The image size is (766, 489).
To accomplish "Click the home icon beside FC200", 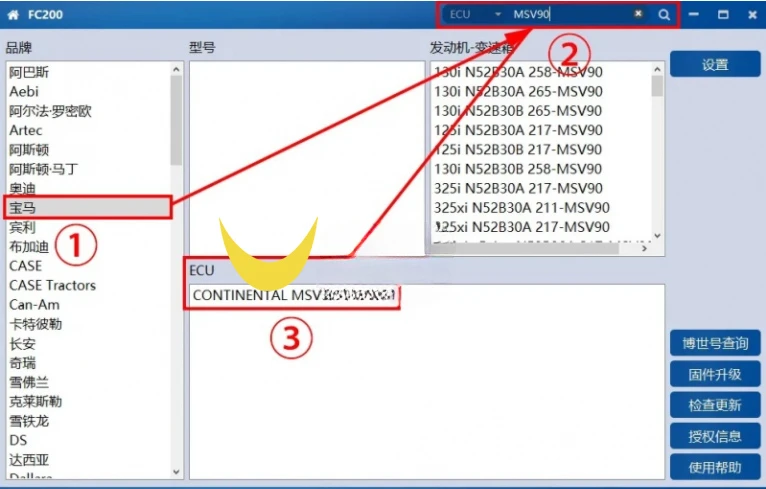I will tap(13, 15).
